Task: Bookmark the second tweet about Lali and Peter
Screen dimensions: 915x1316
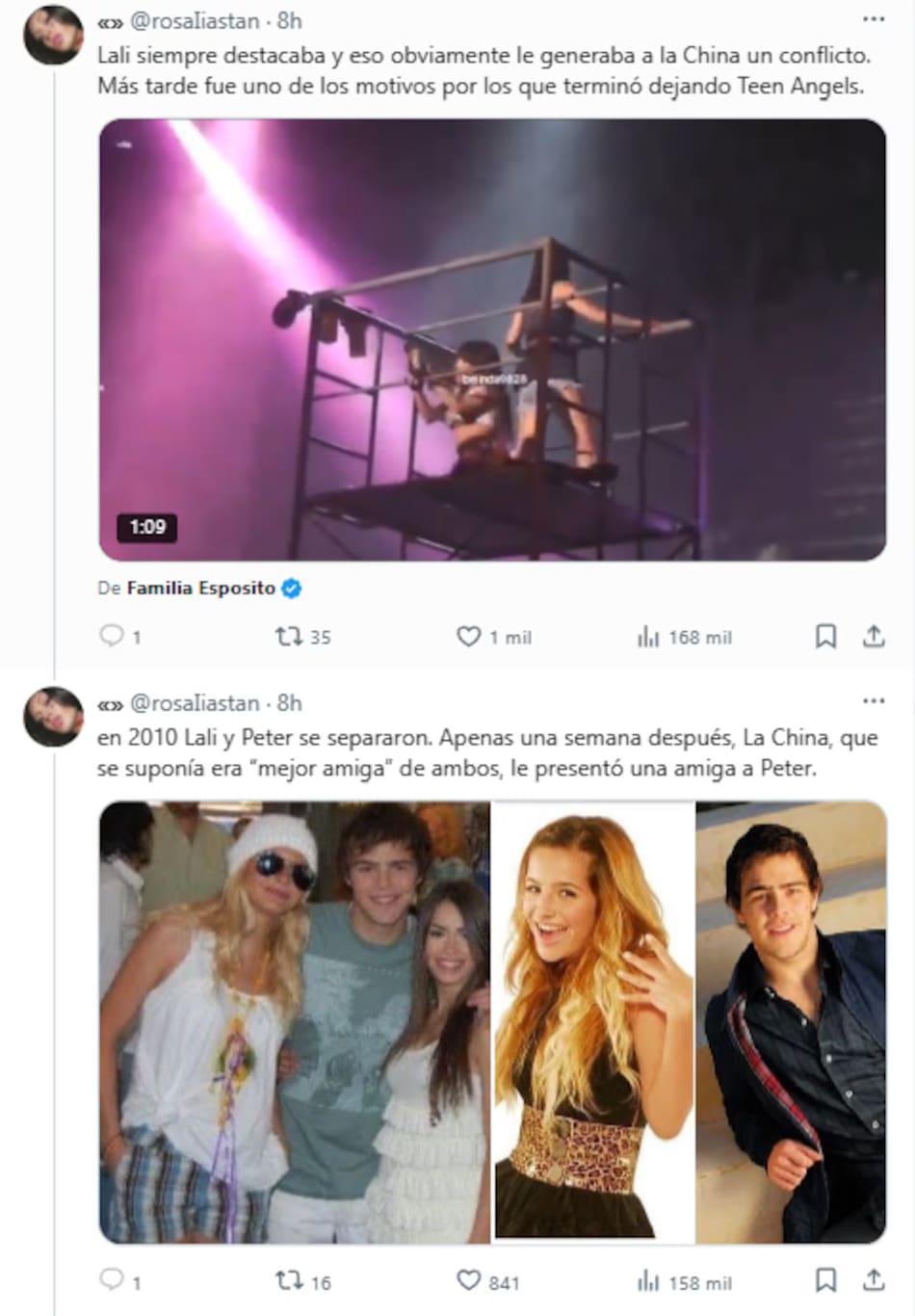Action: click(x=825, y=1280)
